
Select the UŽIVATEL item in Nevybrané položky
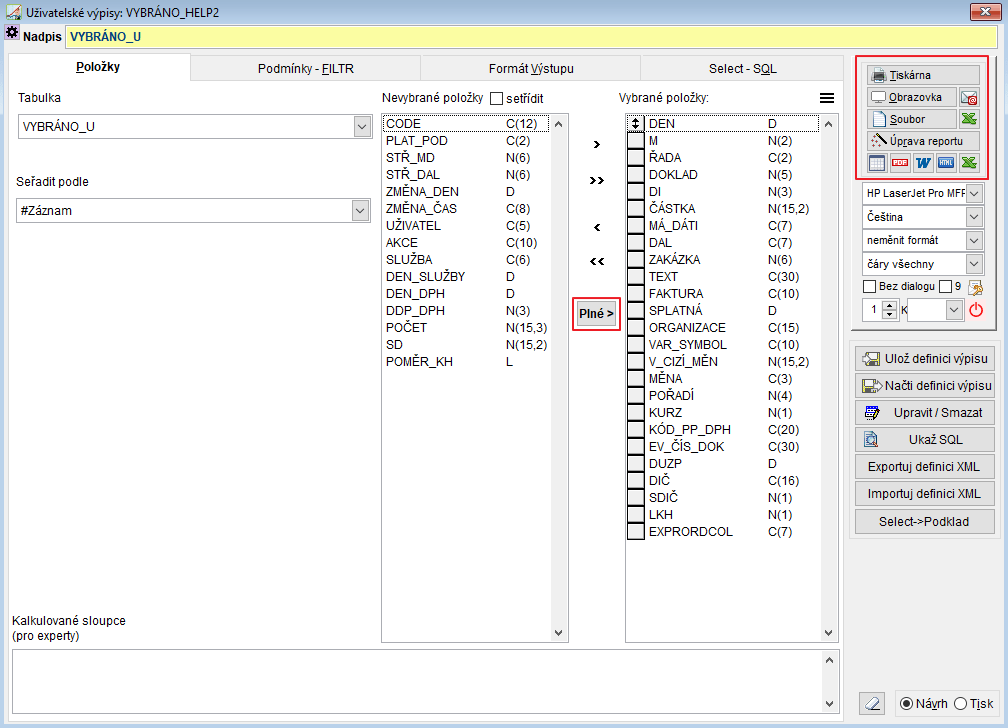pos(466,226)
